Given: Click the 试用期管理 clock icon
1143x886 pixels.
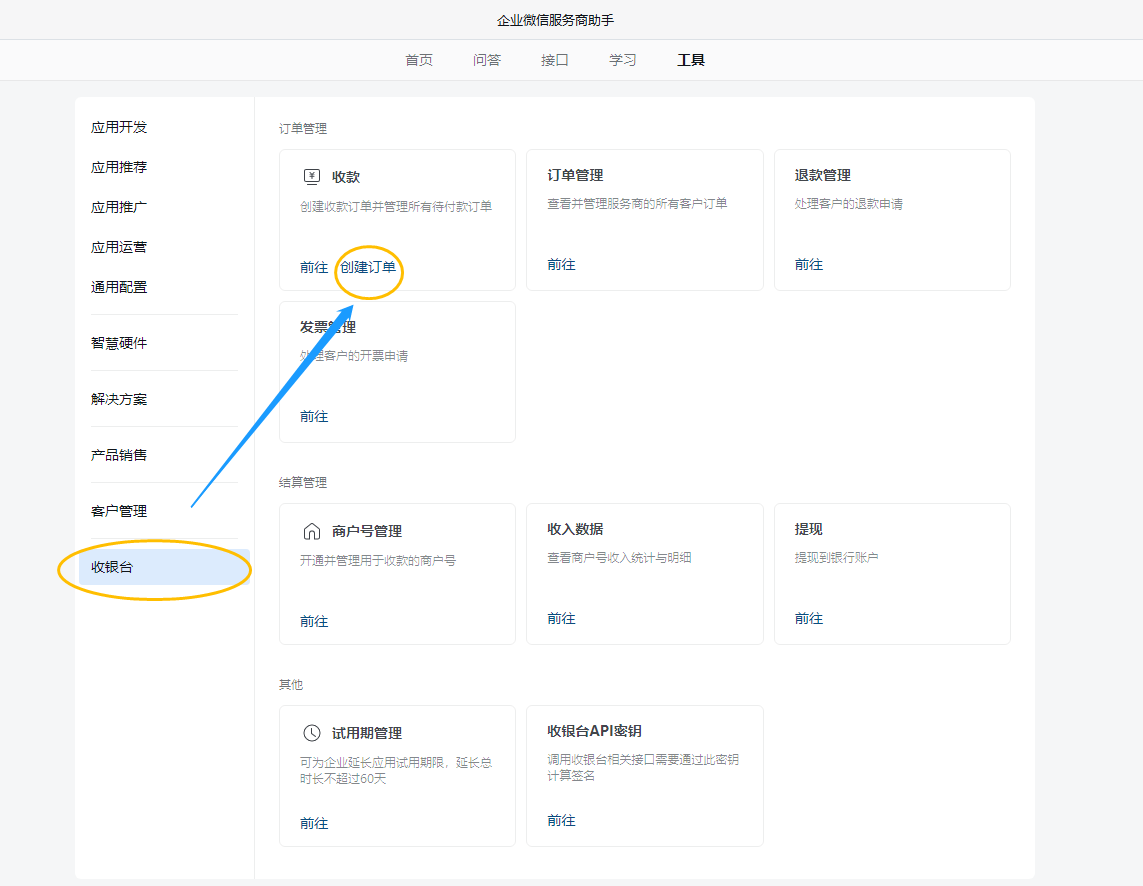Looking at the screenshot, I should pyautogui.click(x=311, y=733).
